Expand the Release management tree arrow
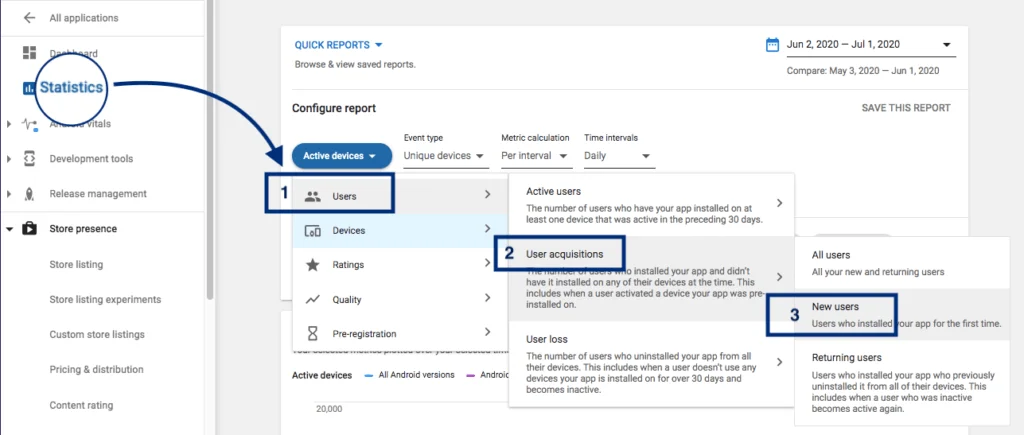1024x435 pixels. pyautogui.click(x=9, y=194)
